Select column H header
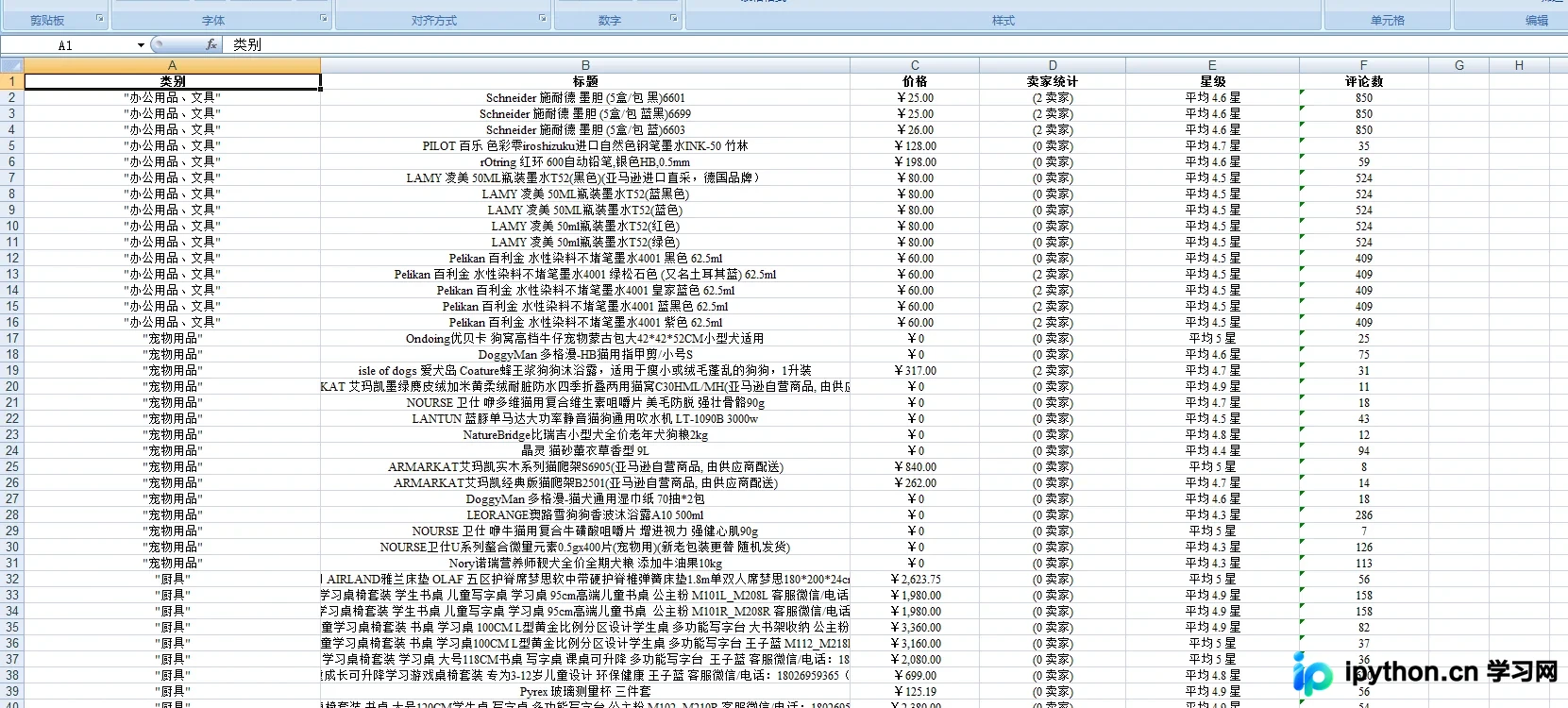This screenshot has width=1568, height=708. point(1519,65)
